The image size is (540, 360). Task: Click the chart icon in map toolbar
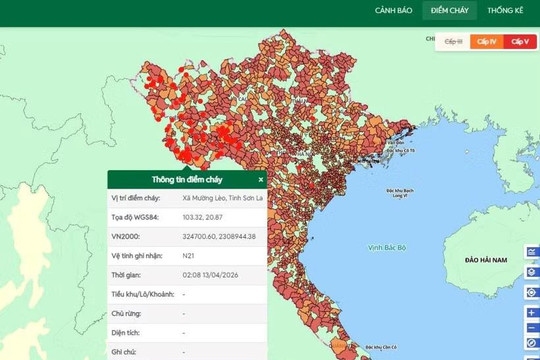click(532, 252)
